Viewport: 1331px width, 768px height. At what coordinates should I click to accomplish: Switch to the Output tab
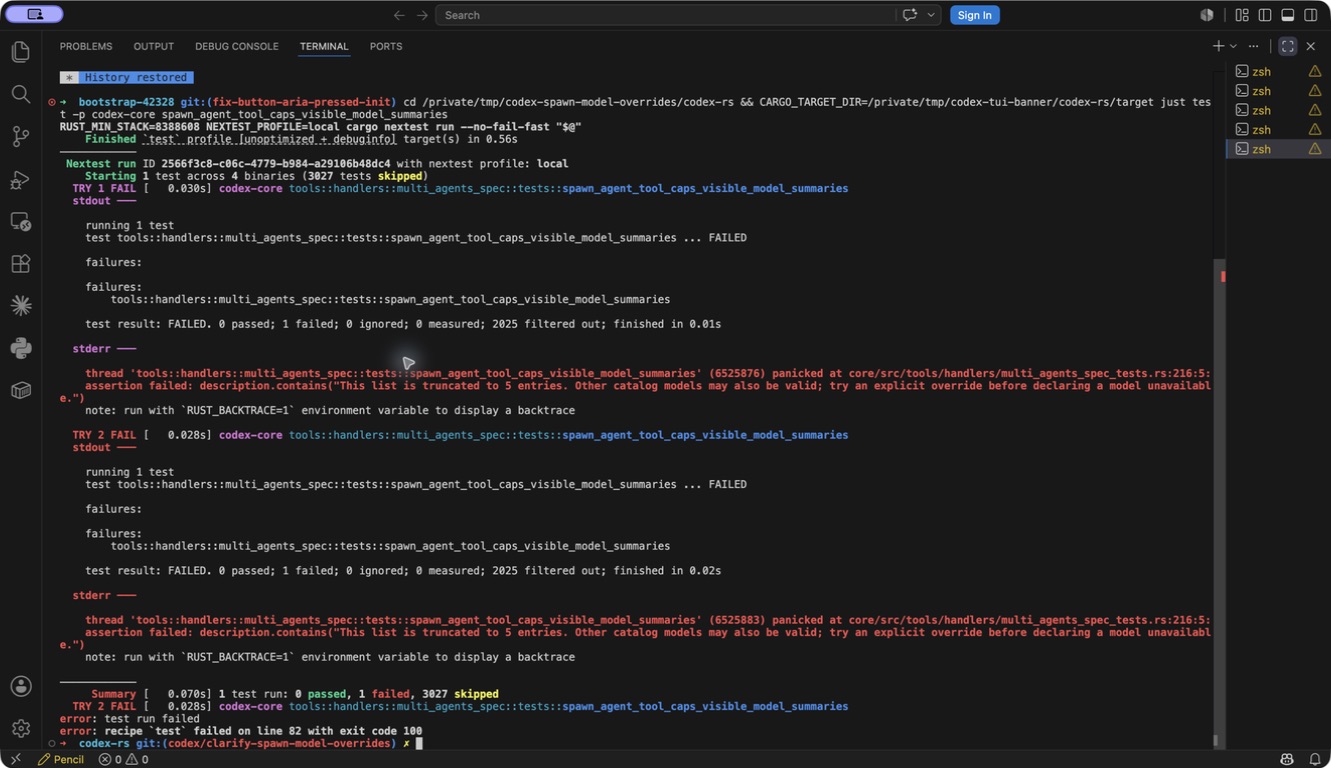[154, 46]
